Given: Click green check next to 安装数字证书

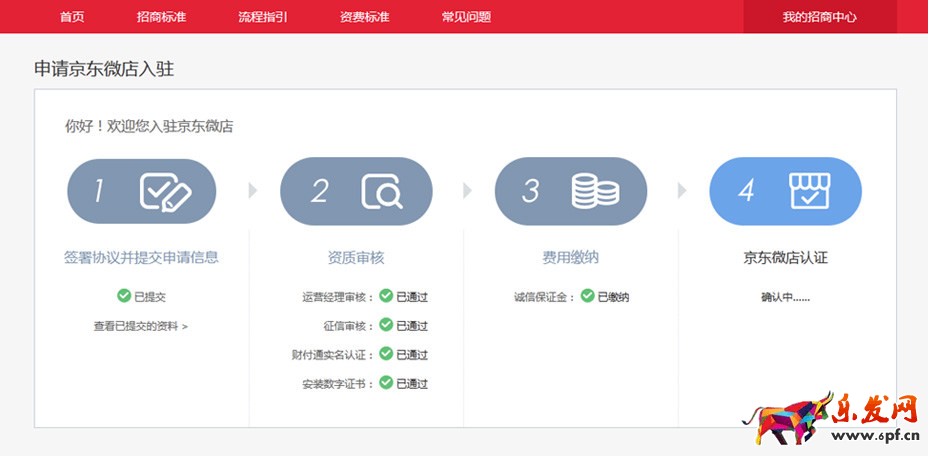Looking at the screenshot, I should [x=386, y=383].
